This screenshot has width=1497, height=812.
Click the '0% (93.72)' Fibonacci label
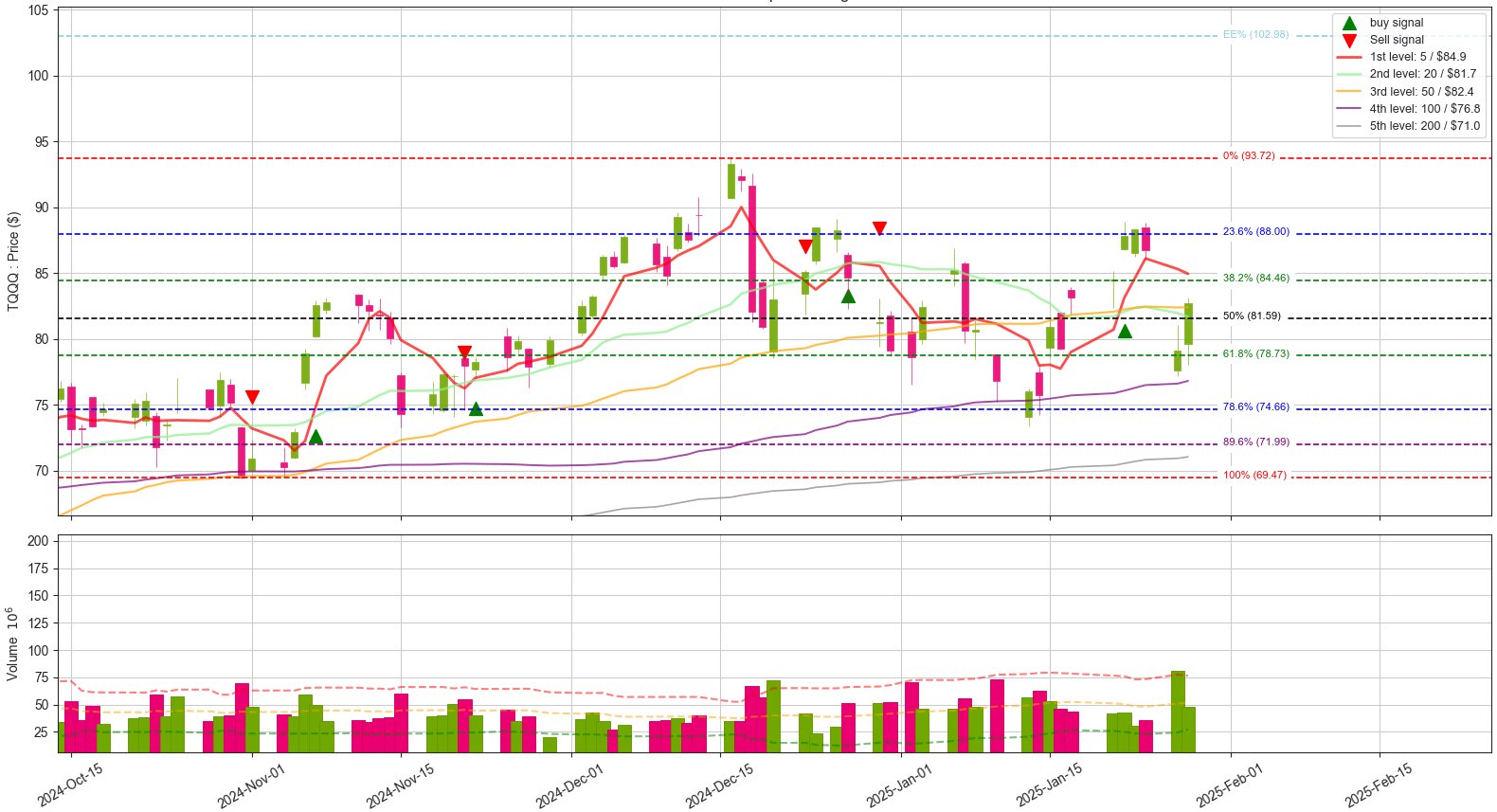(1249, 156)
